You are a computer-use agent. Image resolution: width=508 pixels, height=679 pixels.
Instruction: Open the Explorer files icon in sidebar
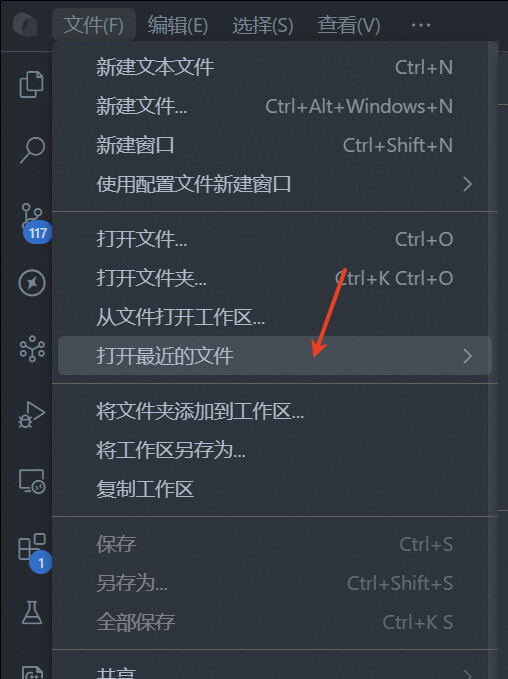[x=32, y=84]
